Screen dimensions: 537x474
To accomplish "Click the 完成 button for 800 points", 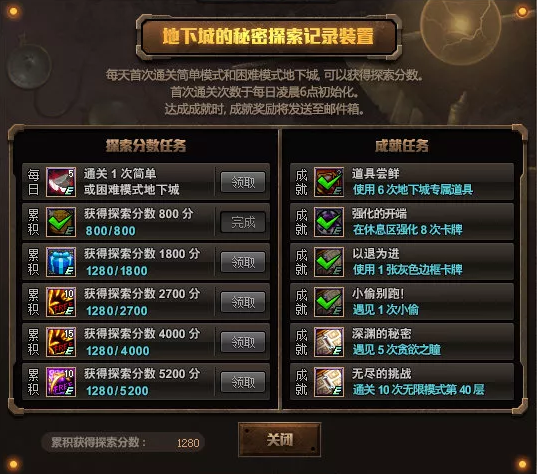I will [243, 222].
